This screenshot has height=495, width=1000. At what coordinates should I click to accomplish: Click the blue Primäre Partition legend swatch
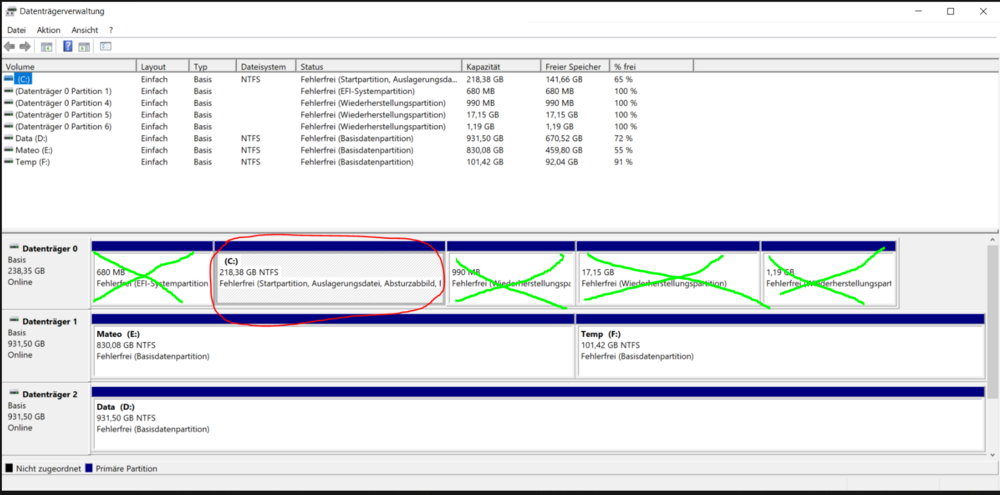(x=90, y=468)
